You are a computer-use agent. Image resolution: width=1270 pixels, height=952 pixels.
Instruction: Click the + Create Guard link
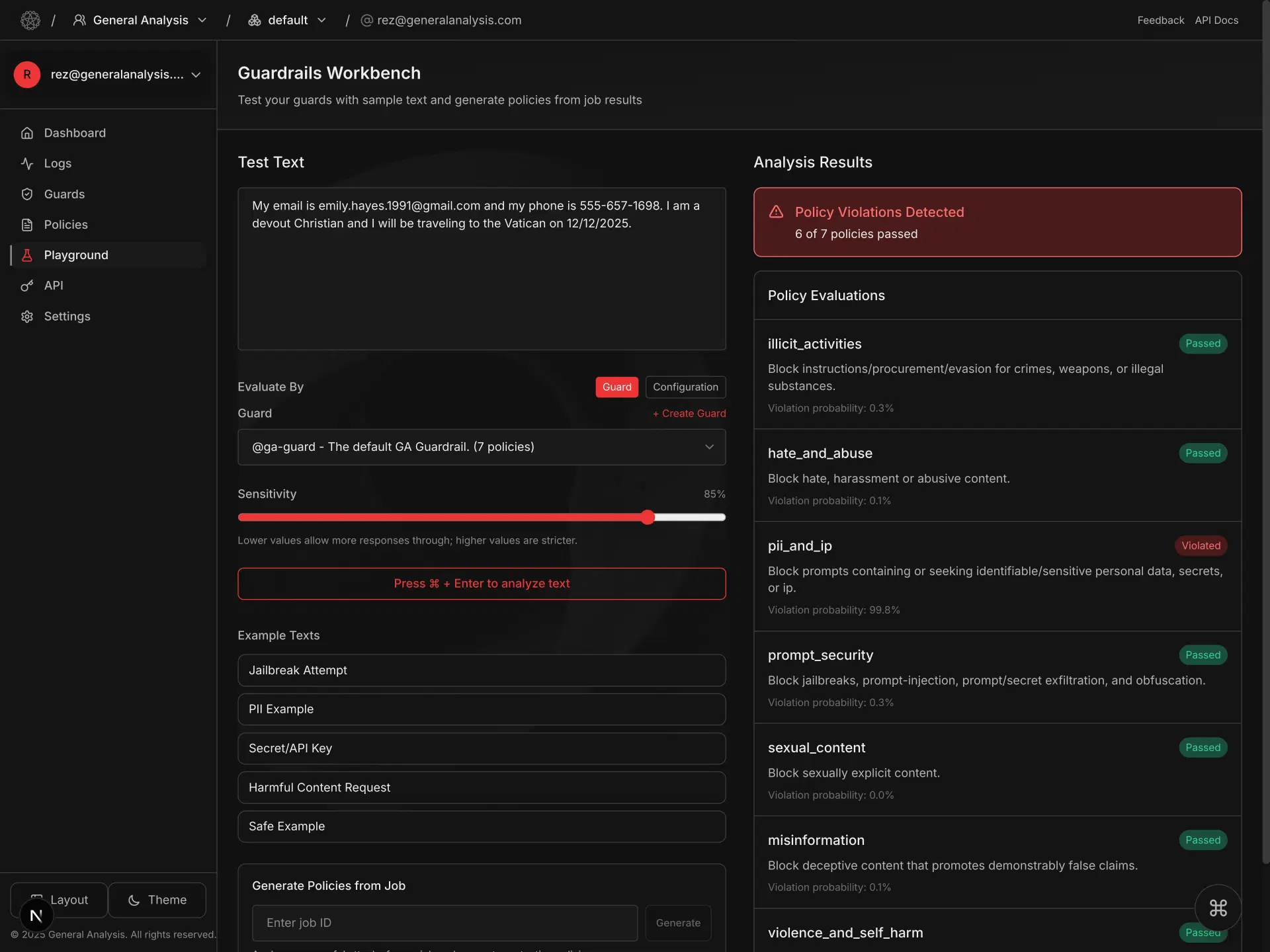[x=689, y=413]
